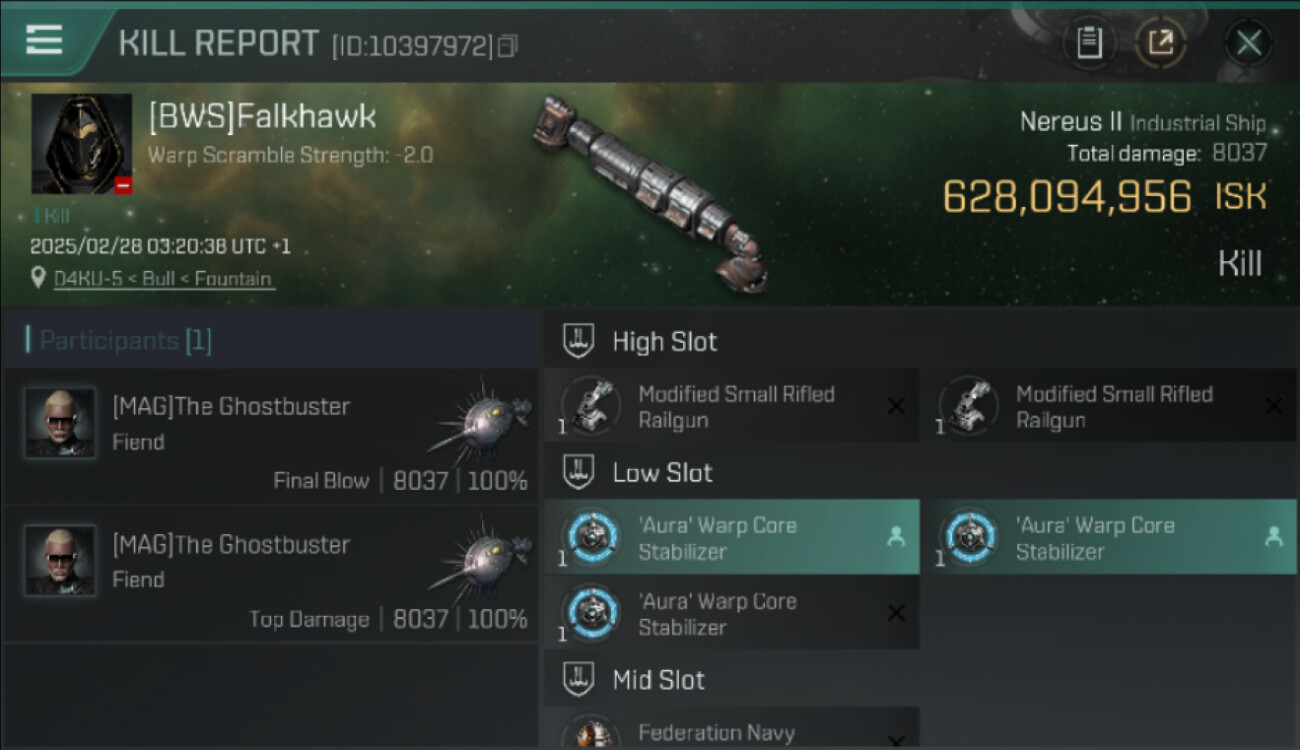Select the right-side Modified Small Rifled Railgun

pos(1109,406)
